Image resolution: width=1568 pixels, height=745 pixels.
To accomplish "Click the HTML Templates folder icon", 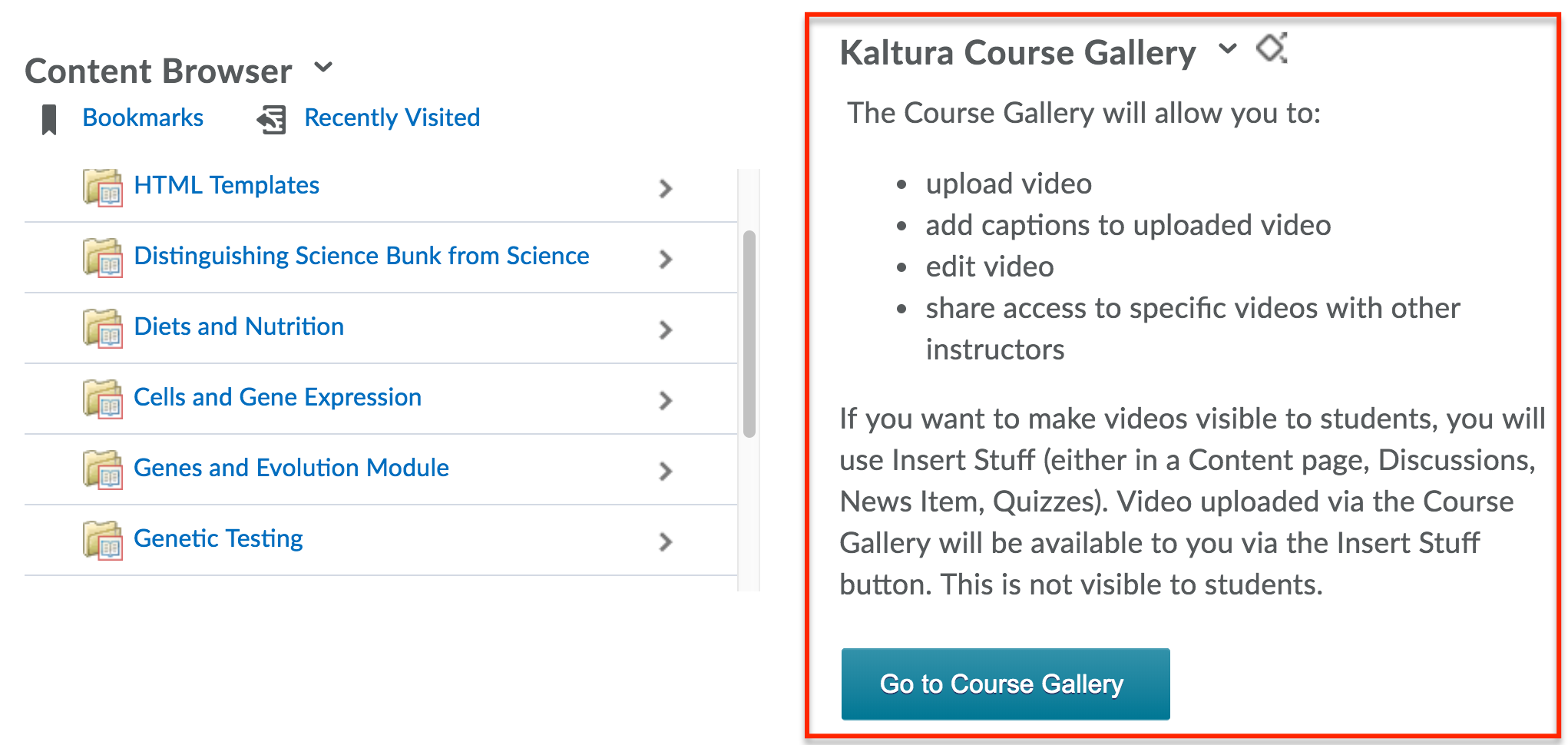I will pyautogui.click(x=102, y=187).
